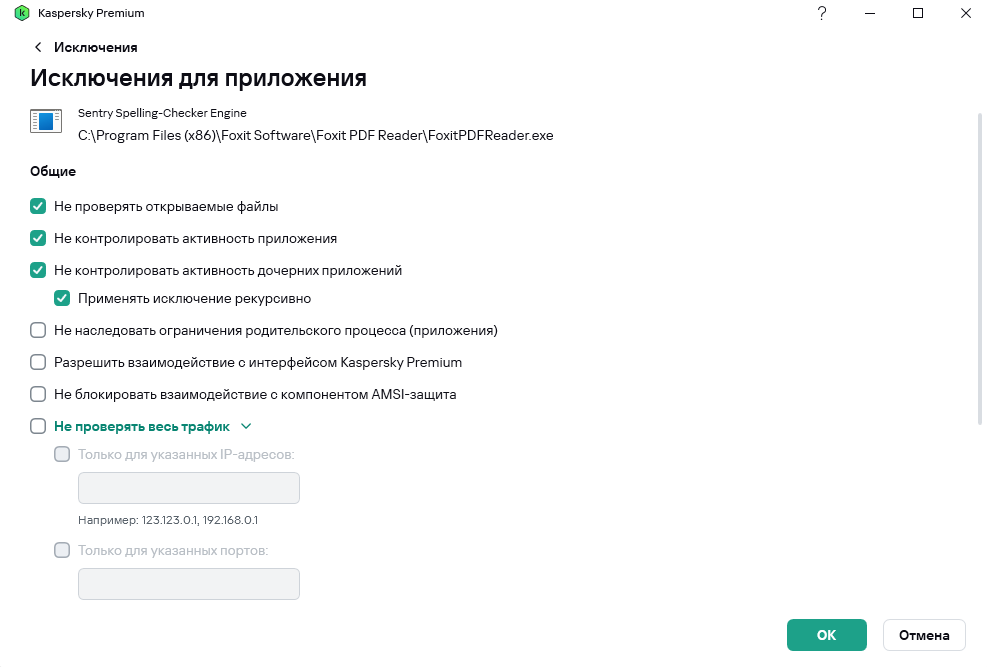Click the Kaspersky logo icon in title bar
The image size is (987, 667).
(x=21, y=13)
